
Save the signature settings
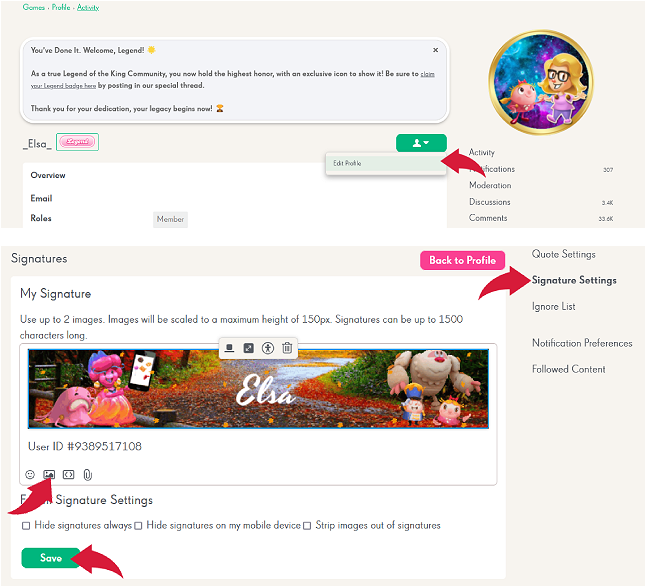pyautogui.click(x=51, y=558)
